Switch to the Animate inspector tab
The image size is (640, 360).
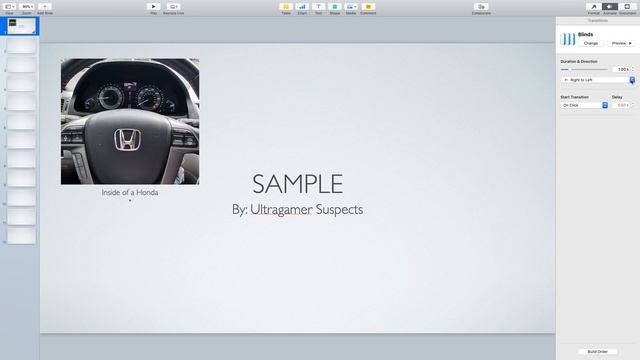(610, 7)
